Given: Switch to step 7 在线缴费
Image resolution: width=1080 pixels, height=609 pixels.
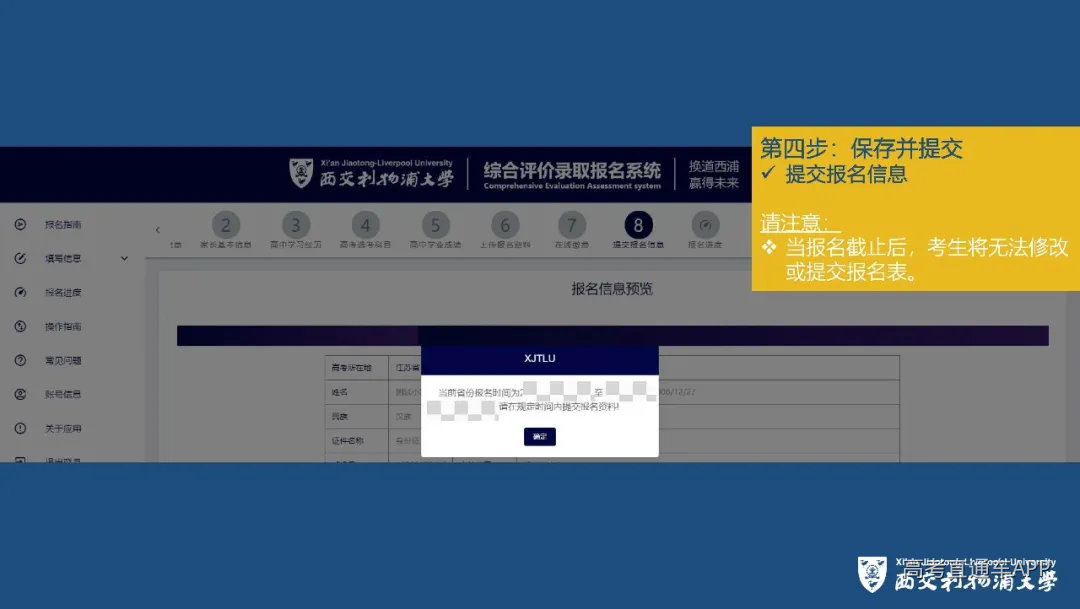Looking at the screenshot, I should tap(571, 226).
